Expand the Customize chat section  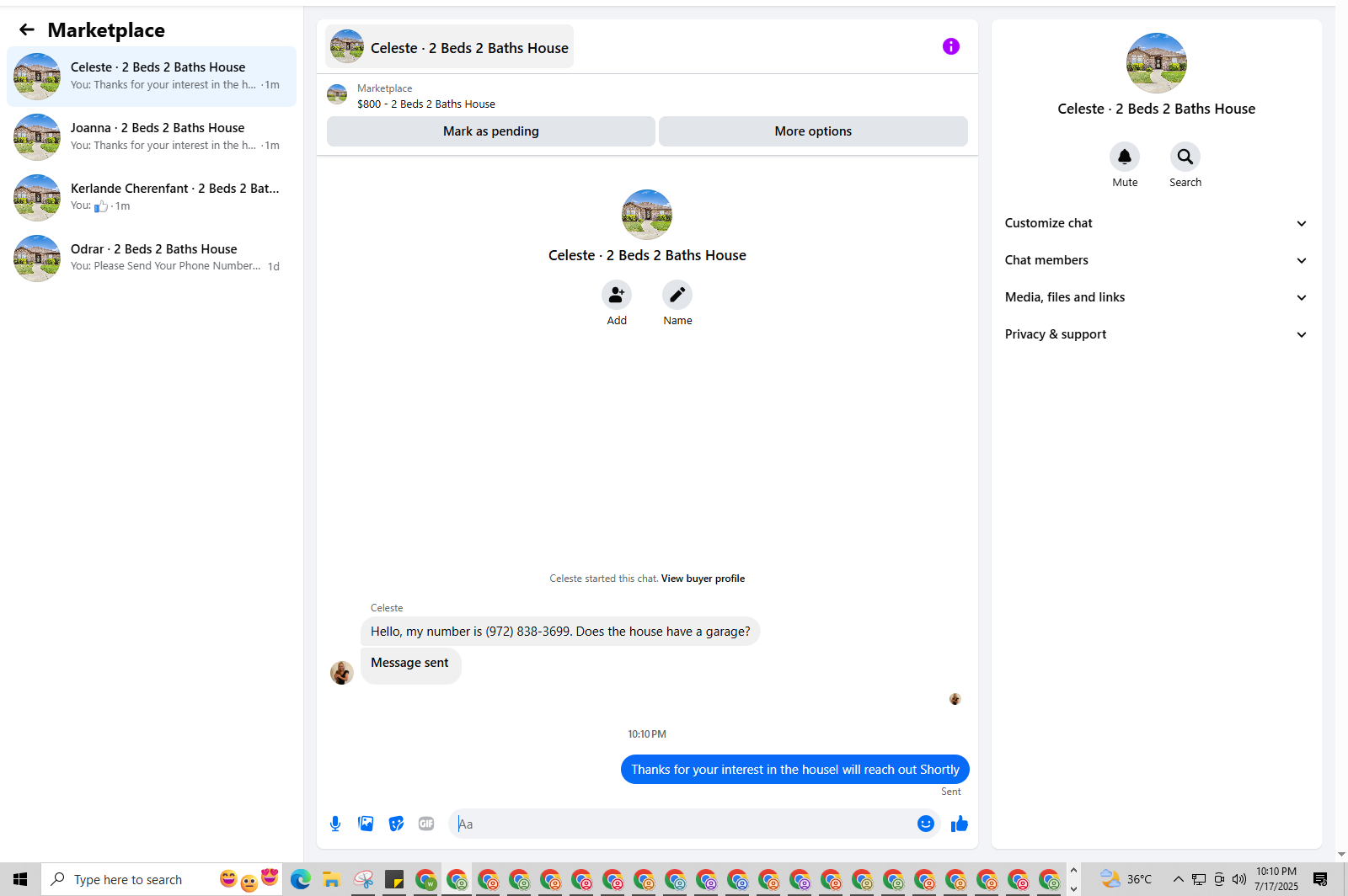pos(1157,223)
